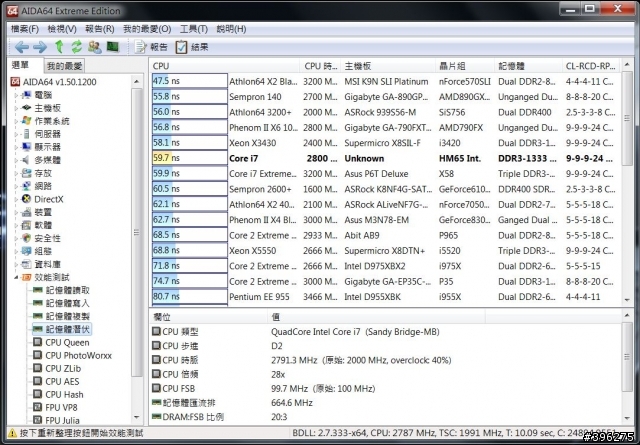Expand the 網路 tree node

[x=17, y=186]
